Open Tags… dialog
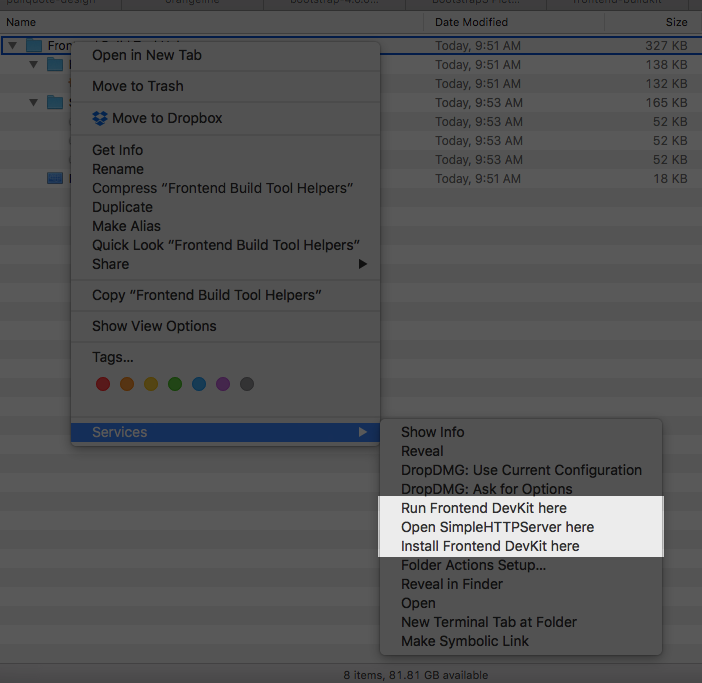 coord(225,357)
